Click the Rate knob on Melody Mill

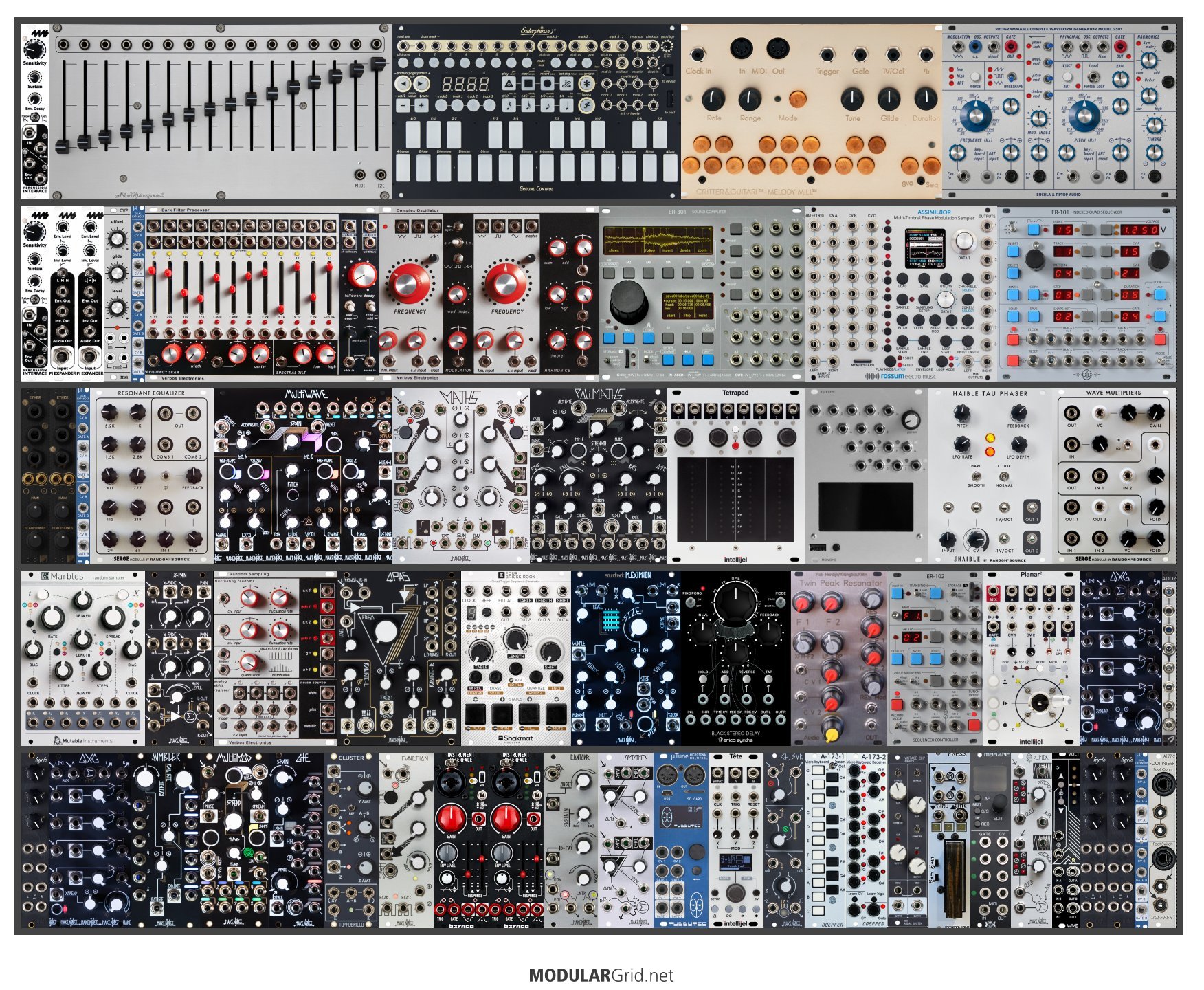(x=713, y=99)
